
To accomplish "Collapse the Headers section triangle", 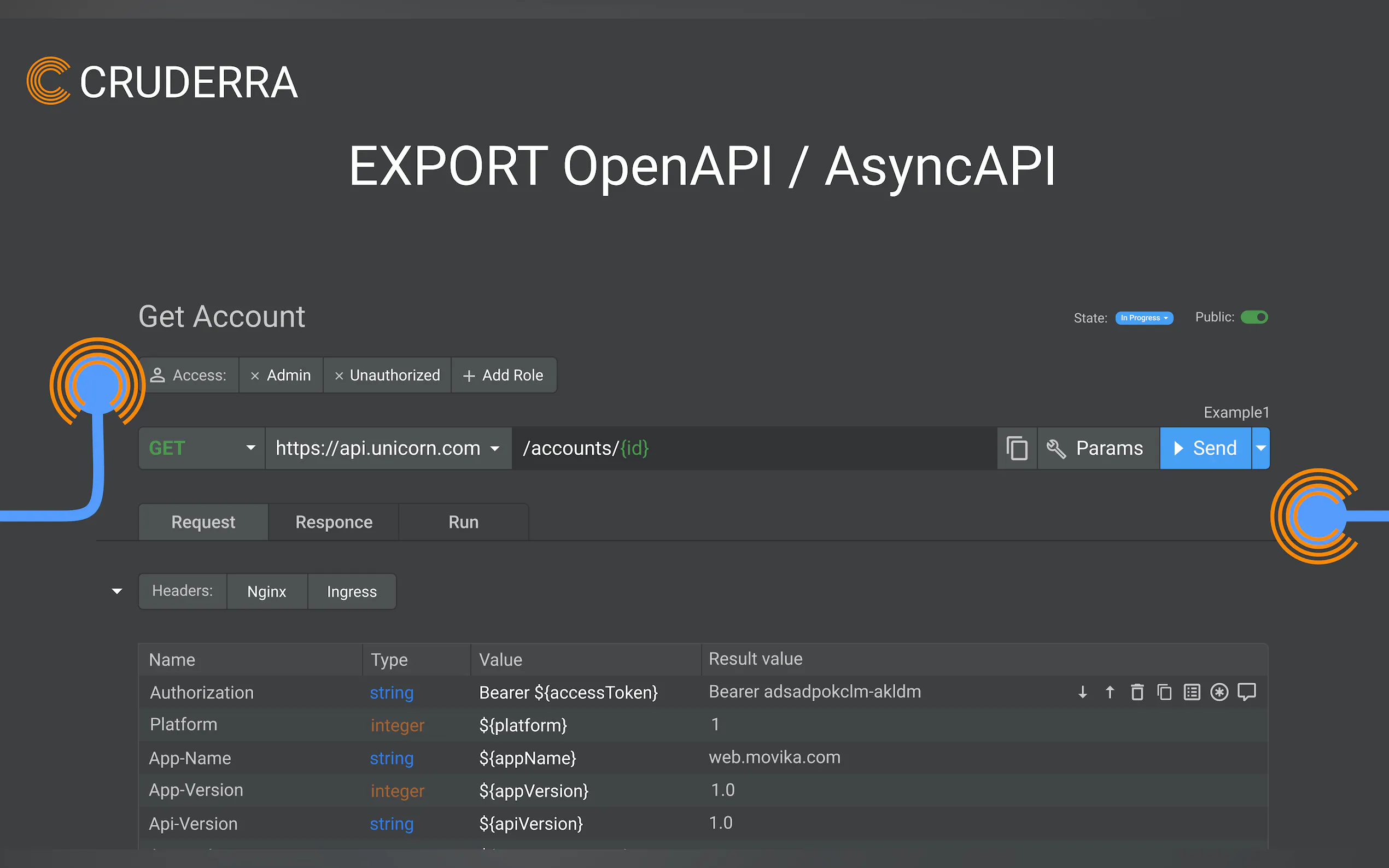I will point(117,591).
